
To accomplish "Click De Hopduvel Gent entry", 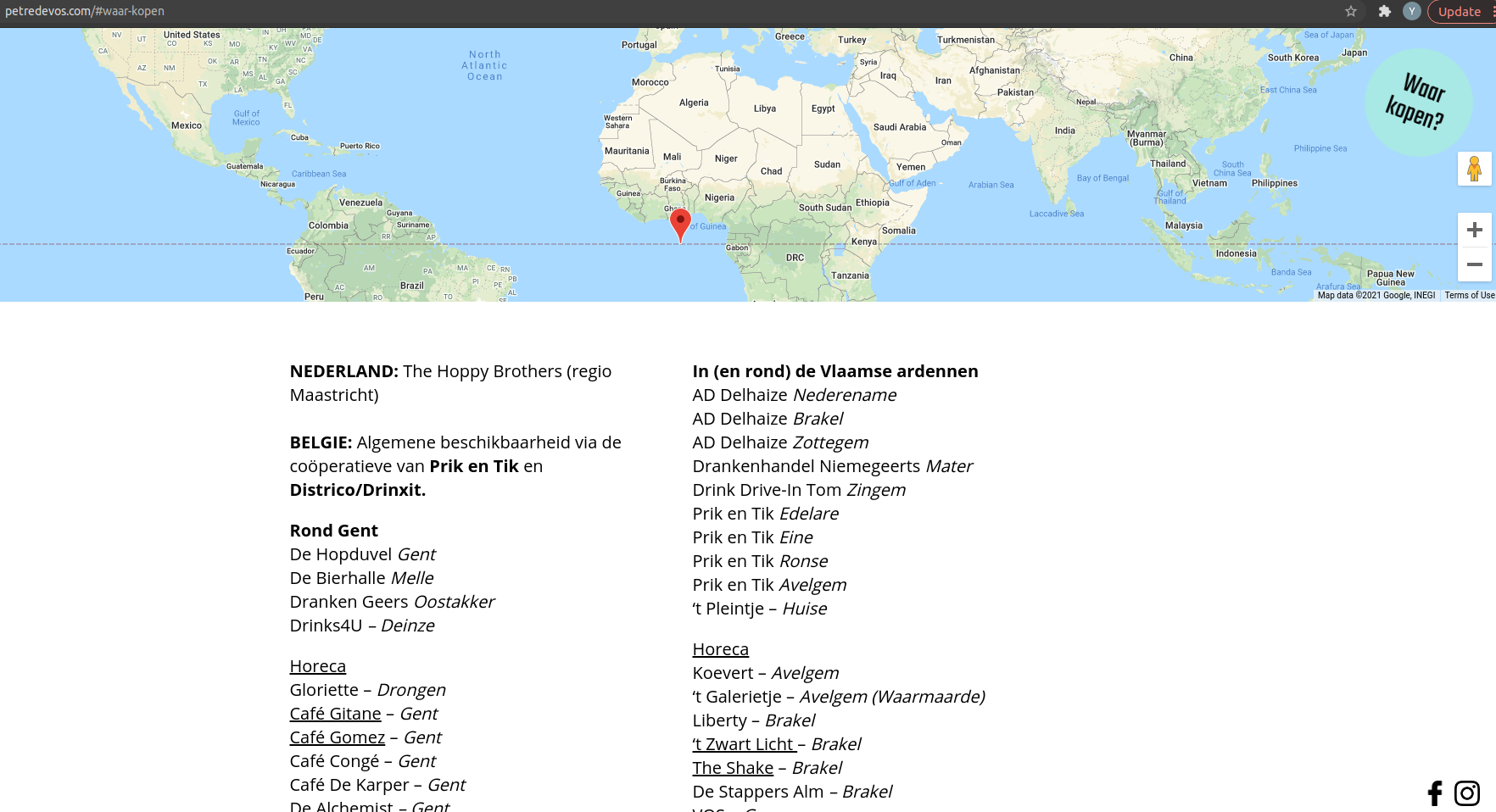I will click(x=363, y=554).
